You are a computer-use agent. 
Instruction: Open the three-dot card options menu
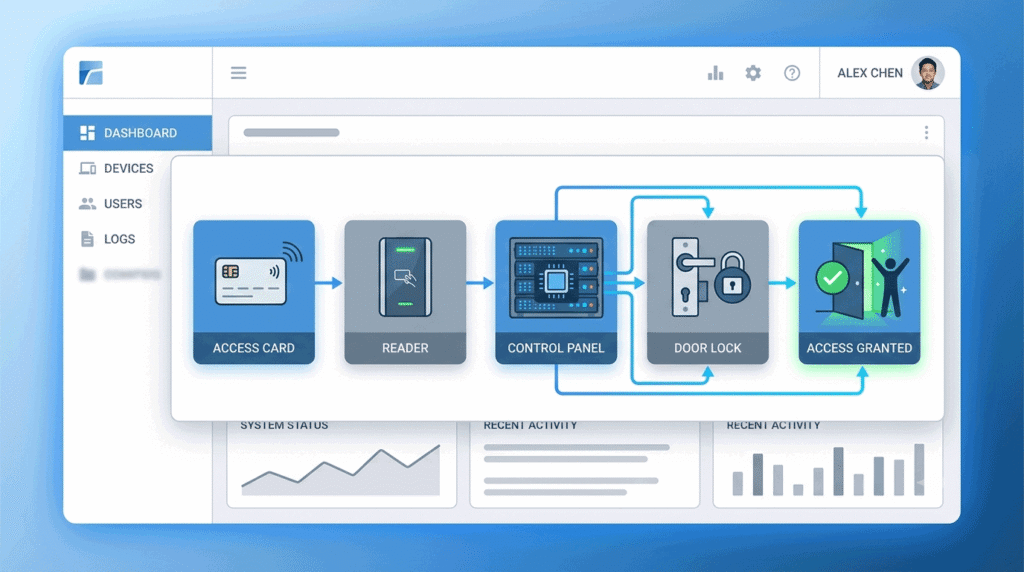926,133
